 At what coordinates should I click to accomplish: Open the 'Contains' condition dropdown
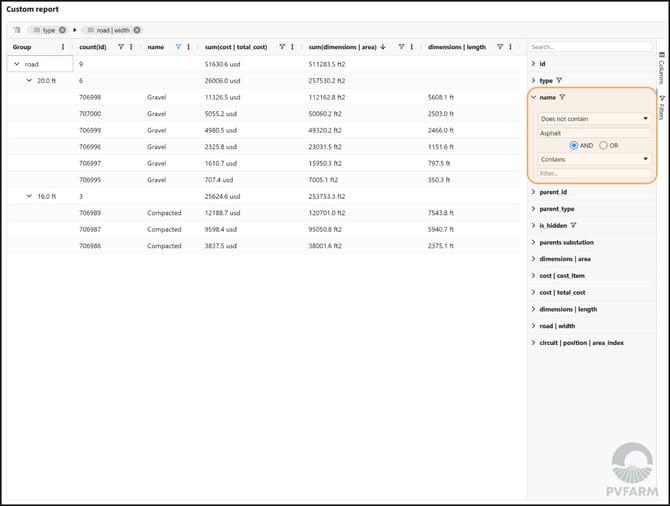594,159
